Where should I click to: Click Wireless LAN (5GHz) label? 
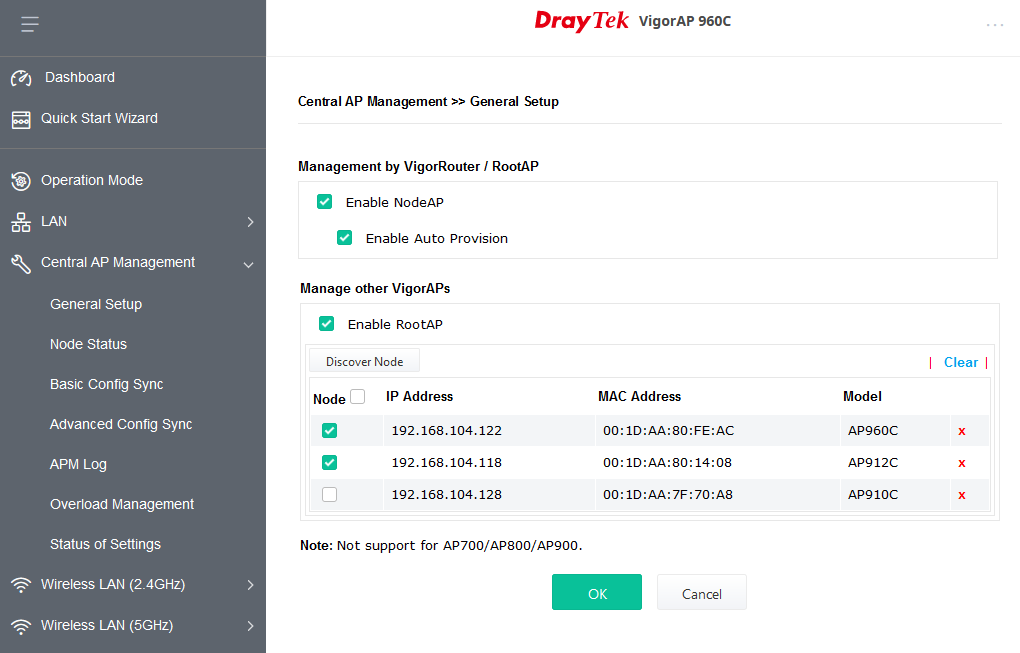(x=107, y=625)
